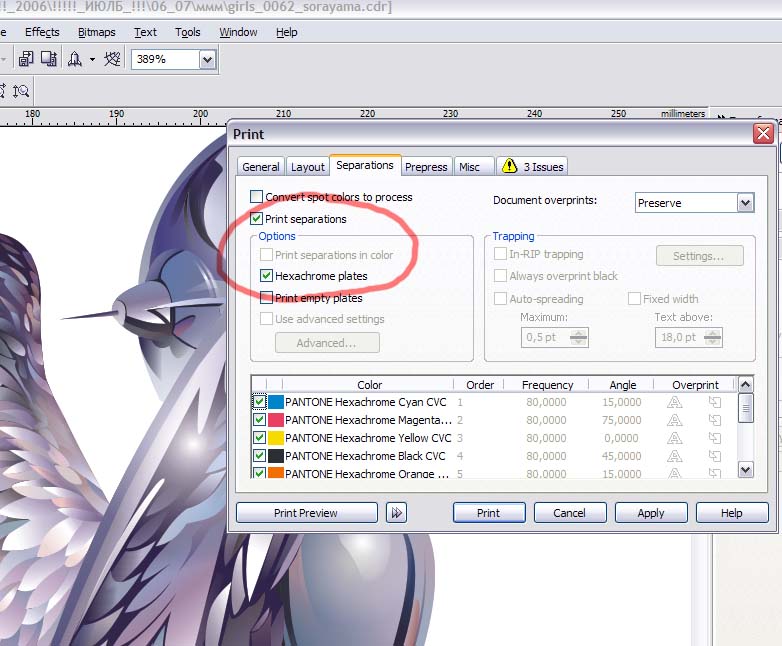Click the toolbar icon with the small arrow
The image size is (782, 646).
click(49, 59)
